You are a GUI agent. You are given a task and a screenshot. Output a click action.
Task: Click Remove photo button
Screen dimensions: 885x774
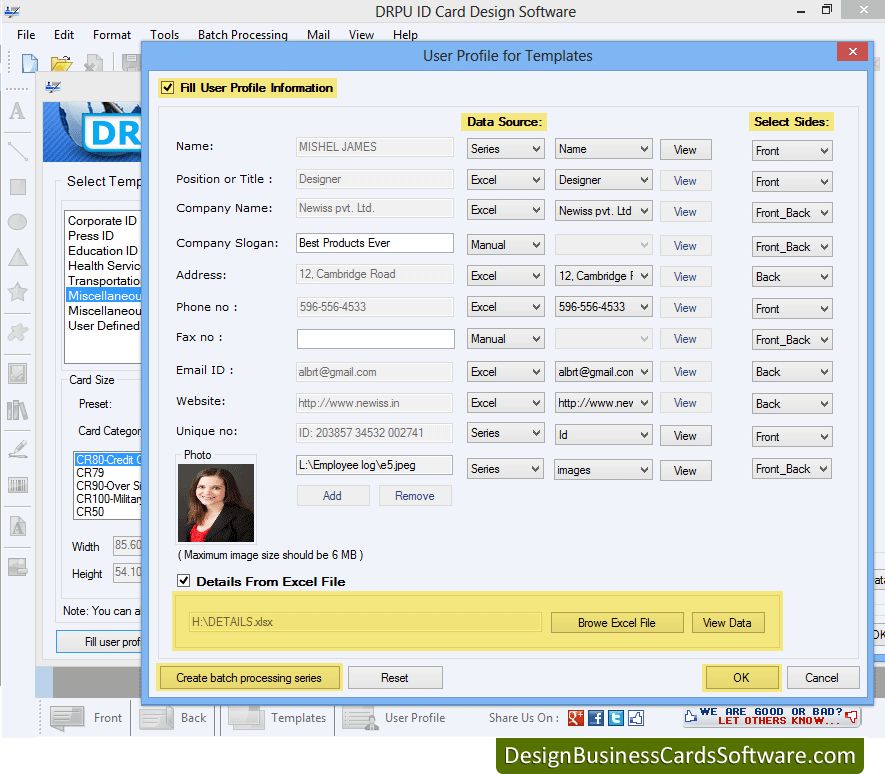pyautogui.click(x=415, y=496)
